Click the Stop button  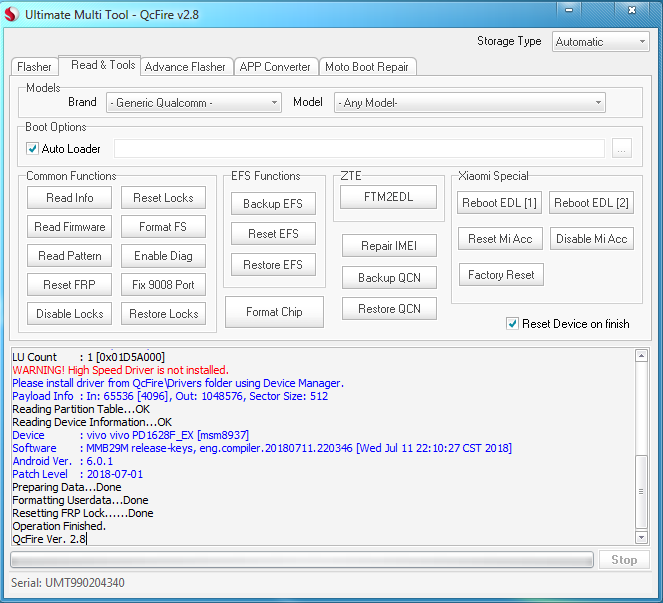(624, 560)
